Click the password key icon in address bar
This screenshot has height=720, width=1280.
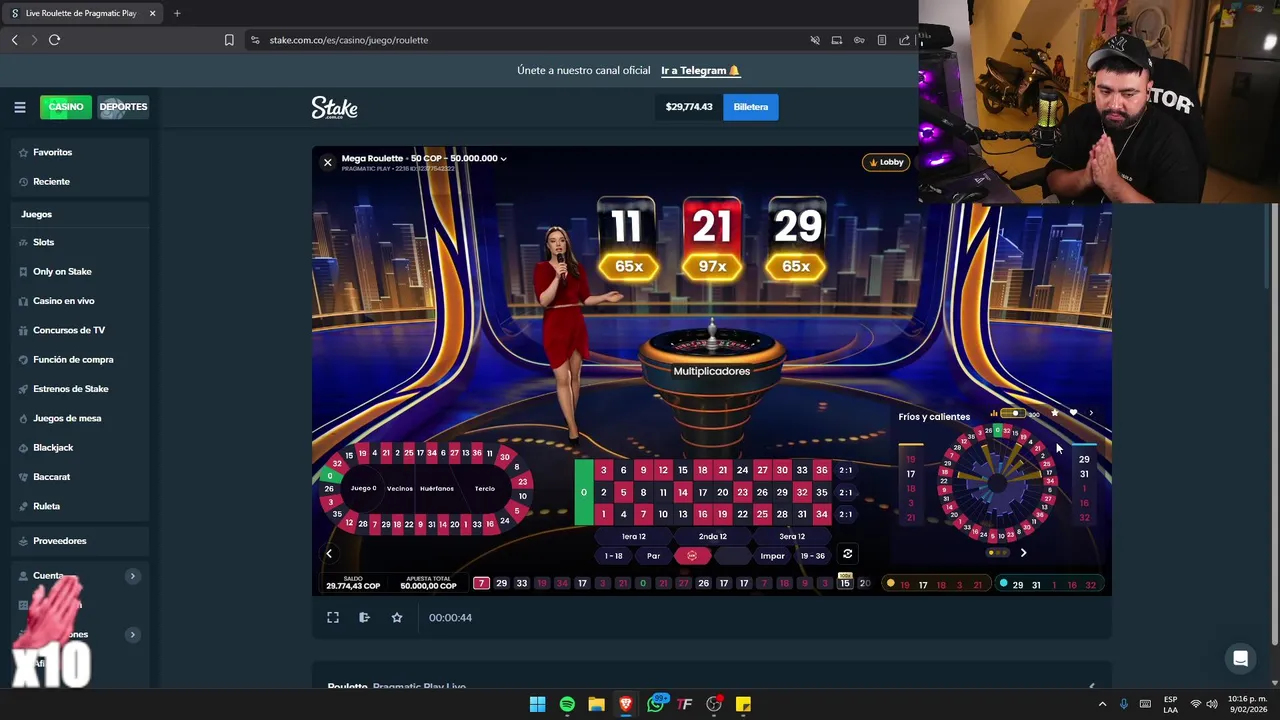coord(859,40)
